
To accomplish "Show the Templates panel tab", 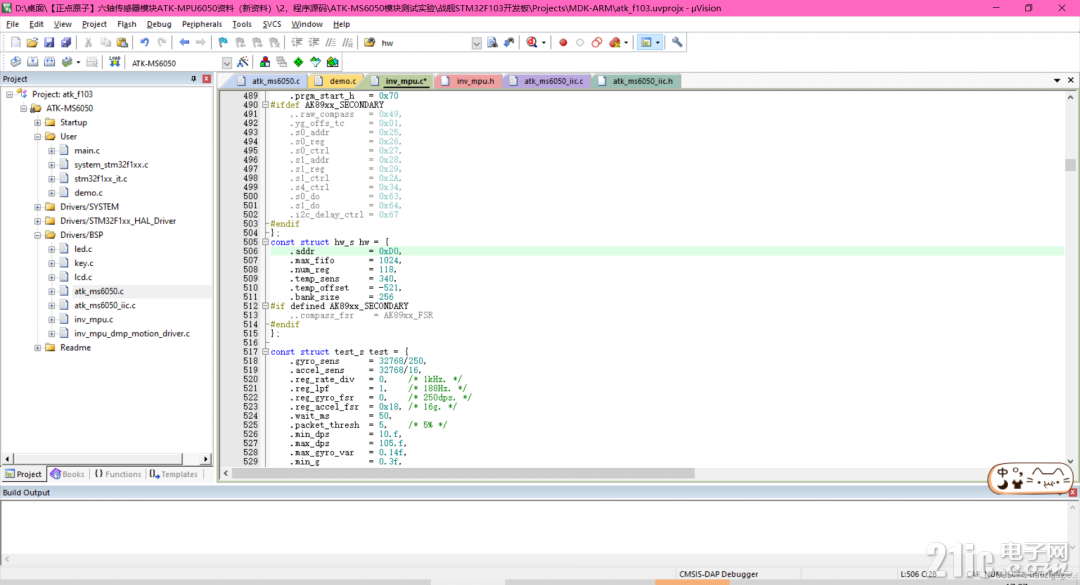I will click(x=174, y=474).
